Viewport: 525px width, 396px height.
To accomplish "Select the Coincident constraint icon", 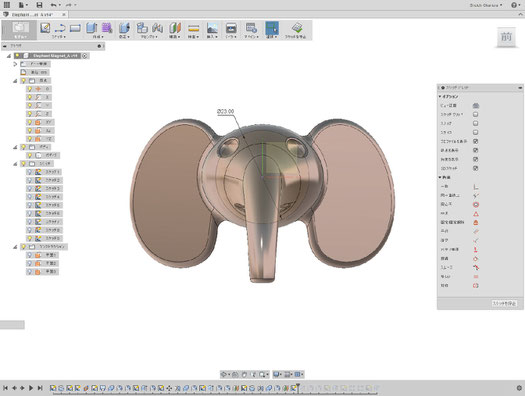I will 475,187.
